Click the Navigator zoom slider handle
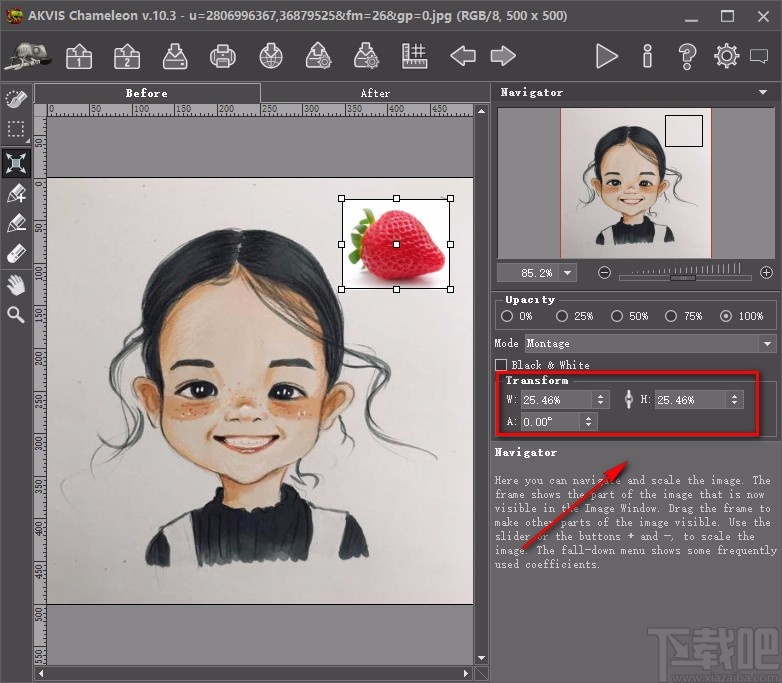The height and width of the screenshot is (683, 782). pyautogui.click(x=683, y=276)
